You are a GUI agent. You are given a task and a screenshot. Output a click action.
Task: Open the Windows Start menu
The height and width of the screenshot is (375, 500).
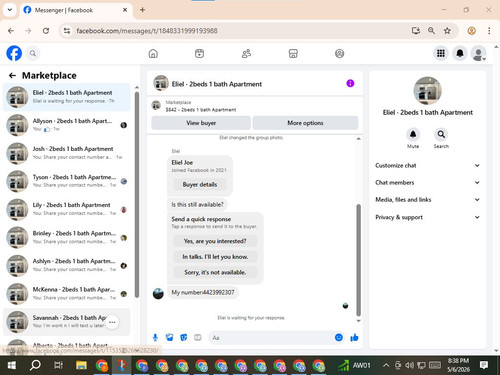pos(12,366)
